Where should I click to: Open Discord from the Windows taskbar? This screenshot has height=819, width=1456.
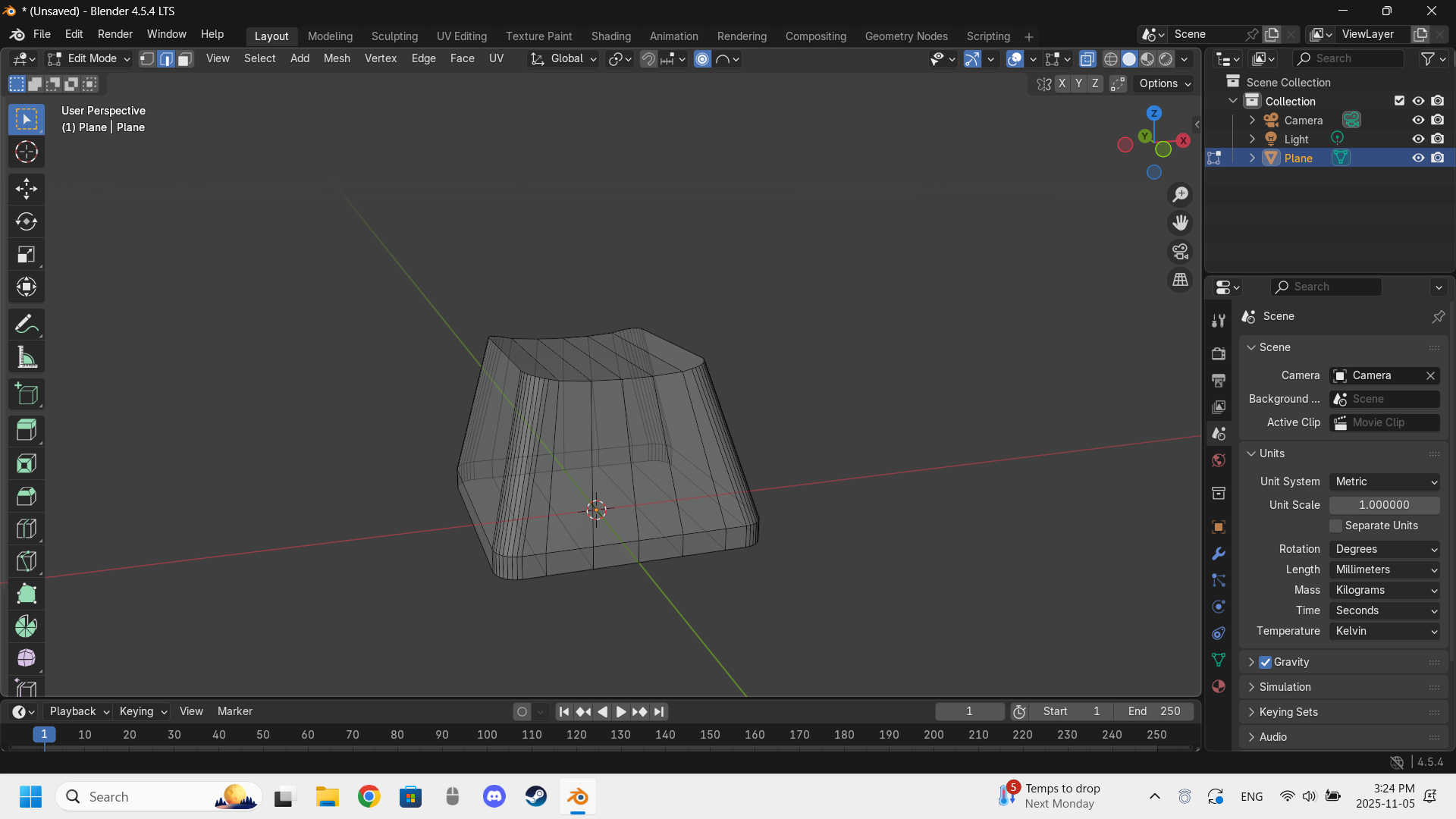(494, 797)
